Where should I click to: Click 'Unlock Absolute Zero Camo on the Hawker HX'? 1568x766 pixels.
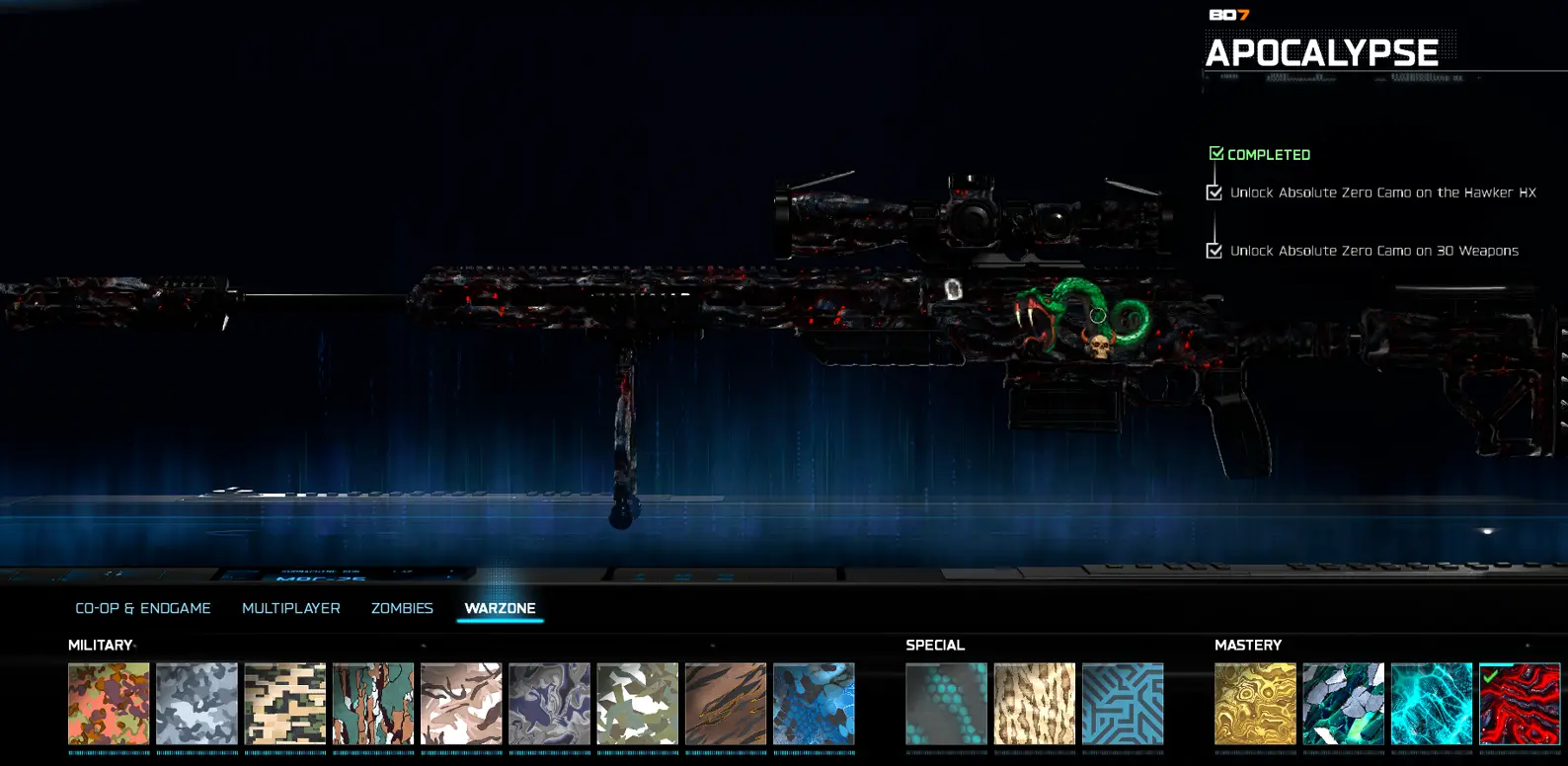(1383, 192)
